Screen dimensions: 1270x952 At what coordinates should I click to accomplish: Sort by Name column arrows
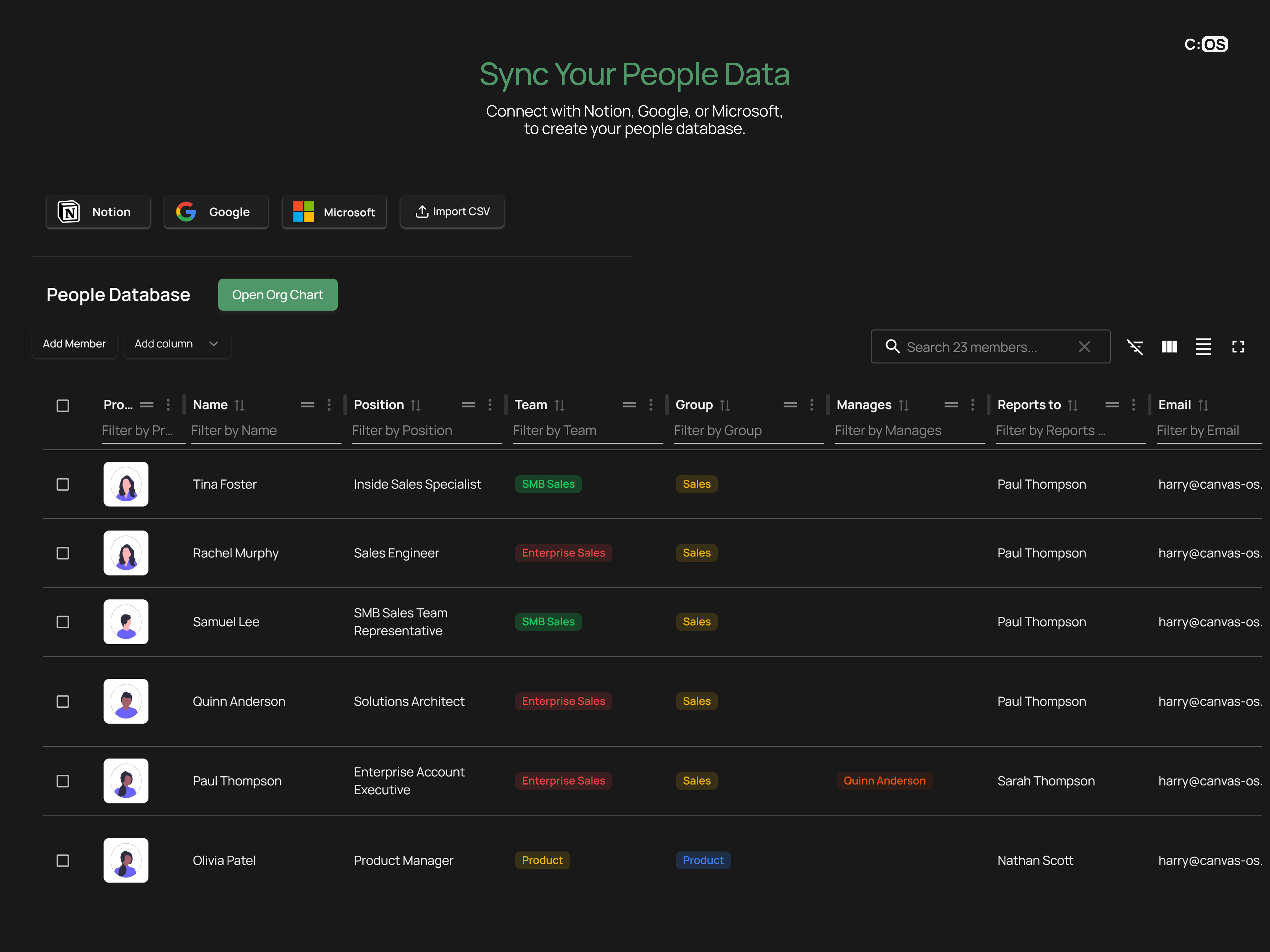240,405
